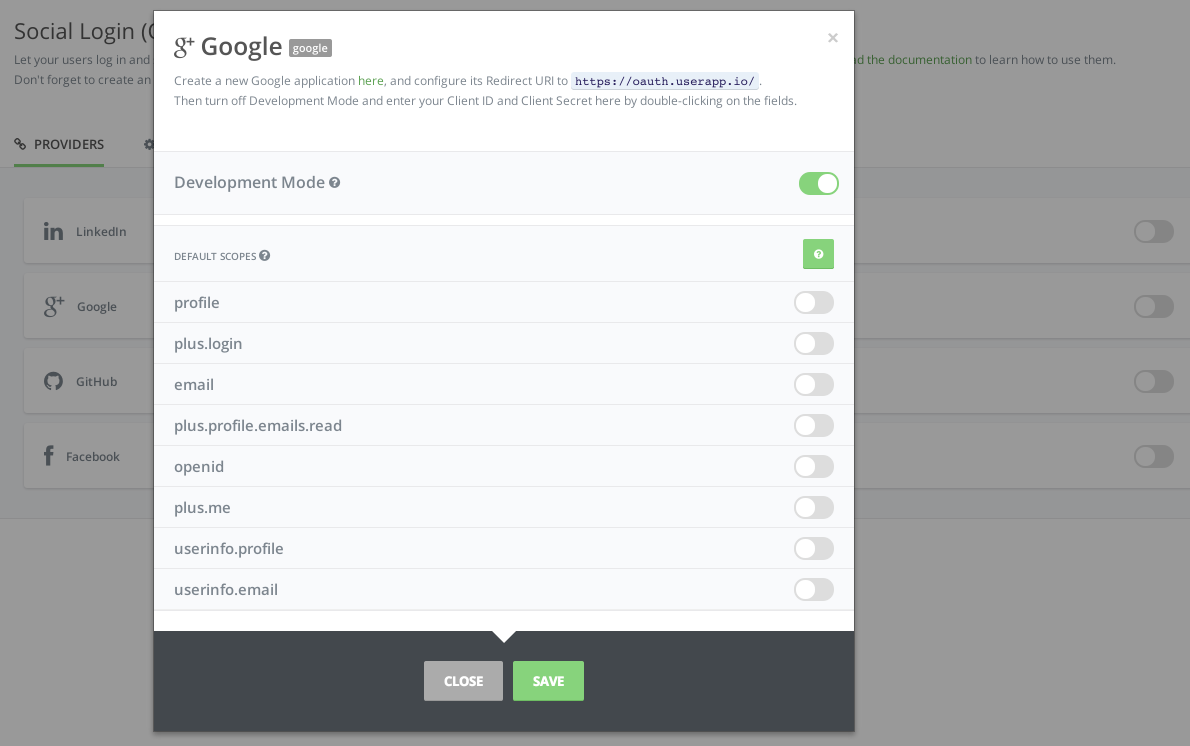Switch on the openid scope
This screenshot has height=746, width=1190.
point(814,467)
